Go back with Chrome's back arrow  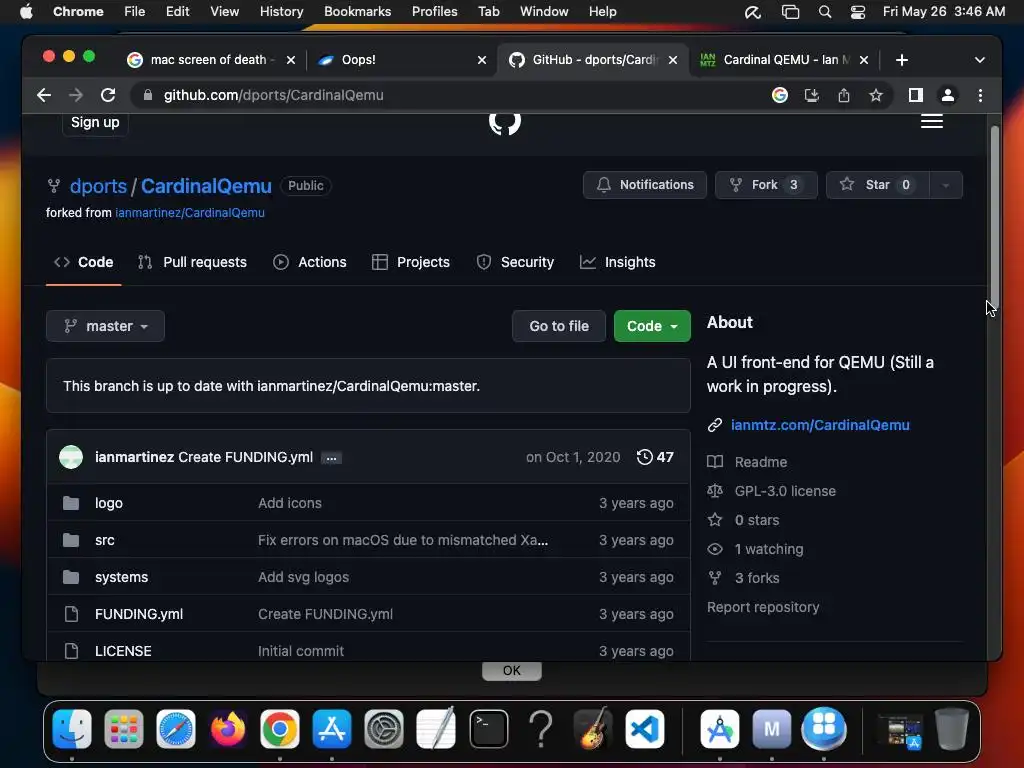pos(44,95)
